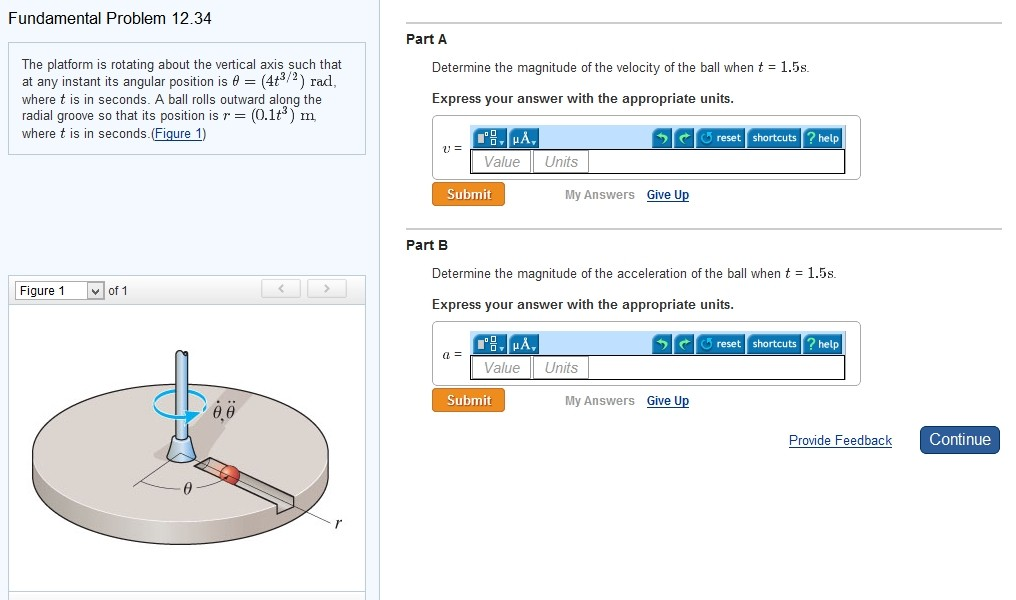Expand the Figure 1 selector dropdown
The image size is (1016, 600).
tap(96, 291)
